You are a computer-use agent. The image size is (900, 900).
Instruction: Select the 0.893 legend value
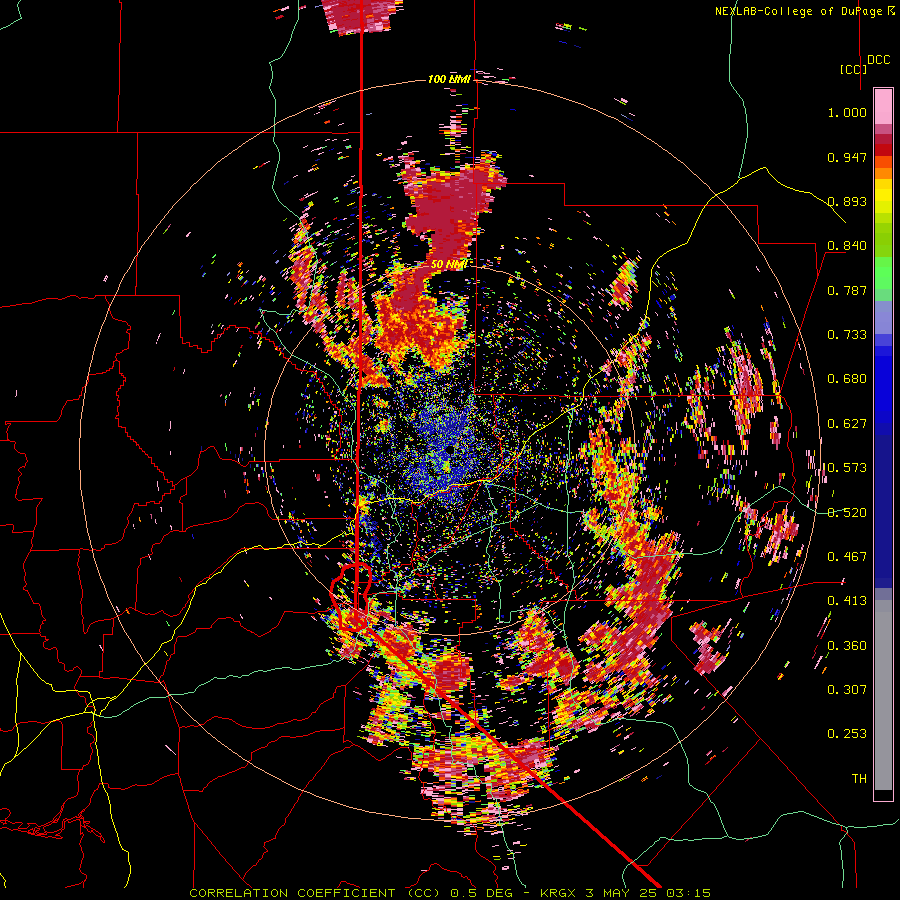847,201
